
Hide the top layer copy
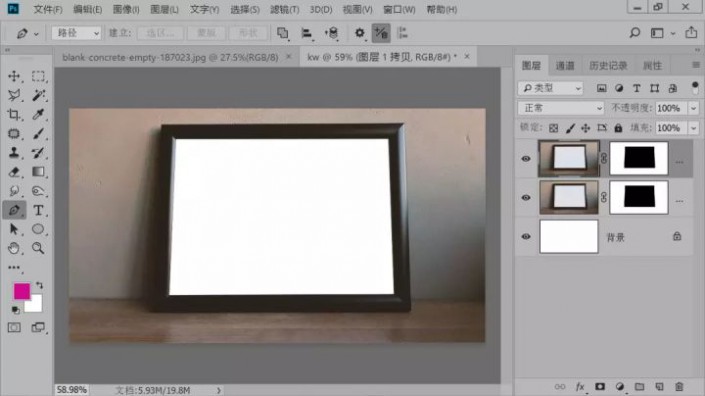point(526,159)
